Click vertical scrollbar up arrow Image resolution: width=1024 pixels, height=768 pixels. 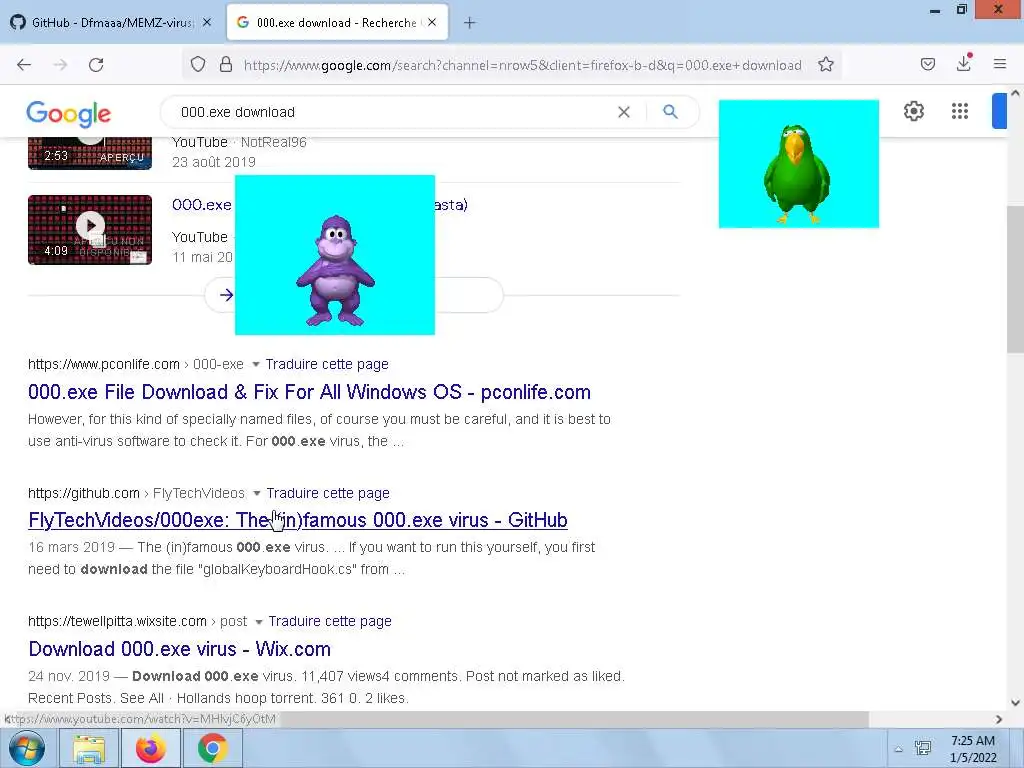1015,93
